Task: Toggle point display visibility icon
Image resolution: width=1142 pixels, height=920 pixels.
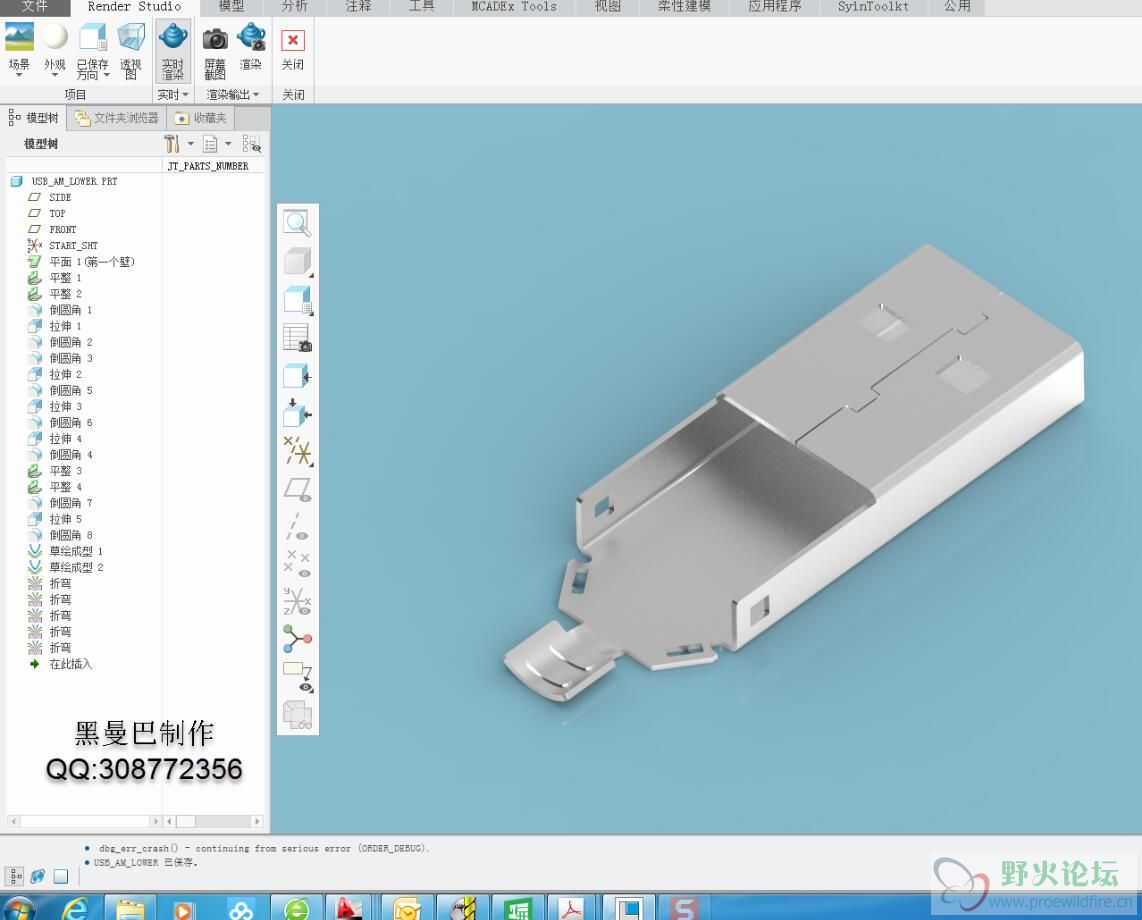Action: 297,563
